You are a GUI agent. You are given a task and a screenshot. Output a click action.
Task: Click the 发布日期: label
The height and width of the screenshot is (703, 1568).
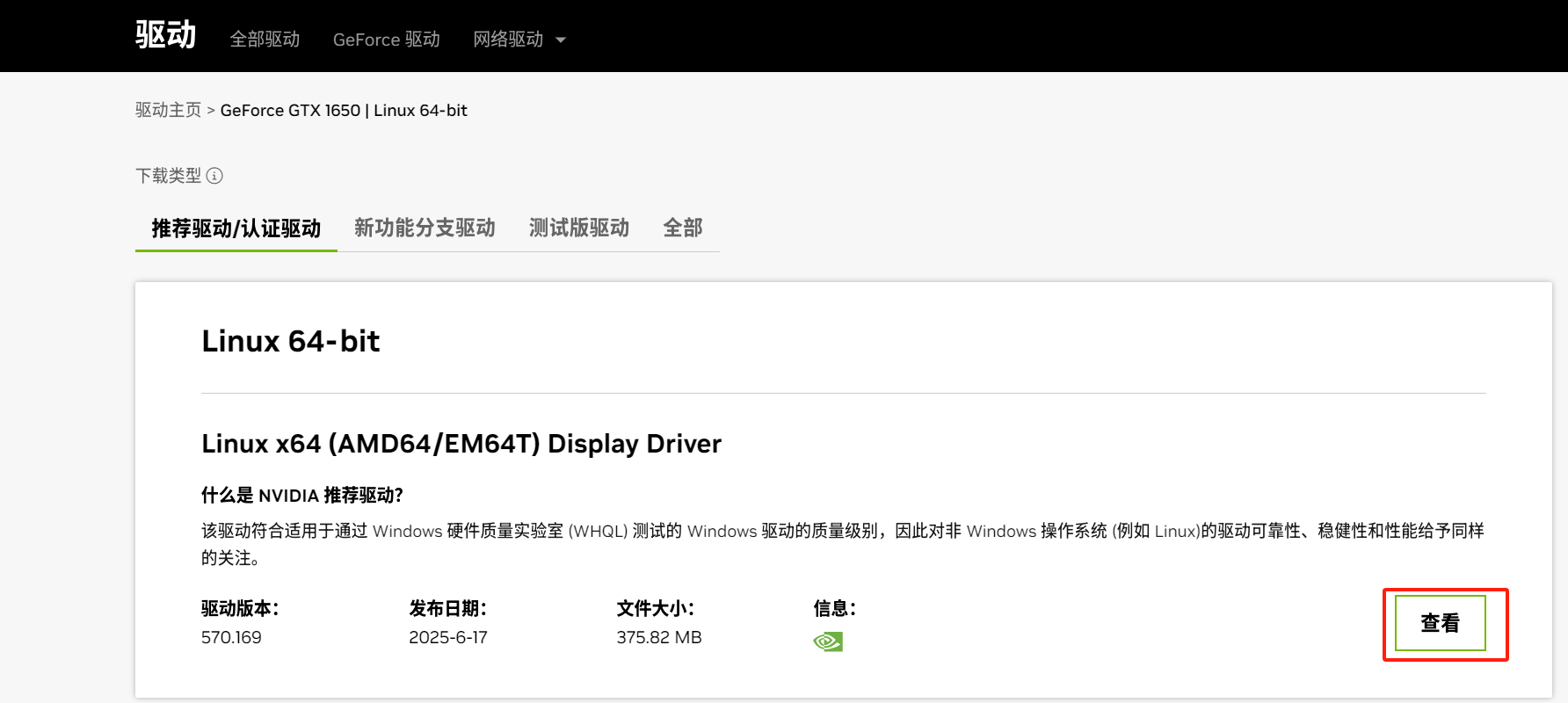[x=447, y=608]
